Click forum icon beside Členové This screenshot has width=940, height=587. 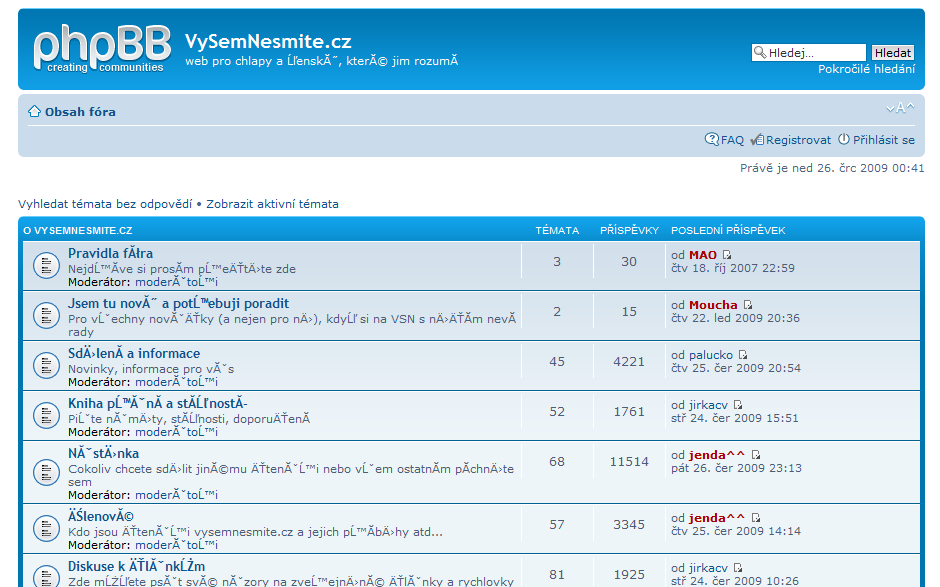tap(46, 529)
